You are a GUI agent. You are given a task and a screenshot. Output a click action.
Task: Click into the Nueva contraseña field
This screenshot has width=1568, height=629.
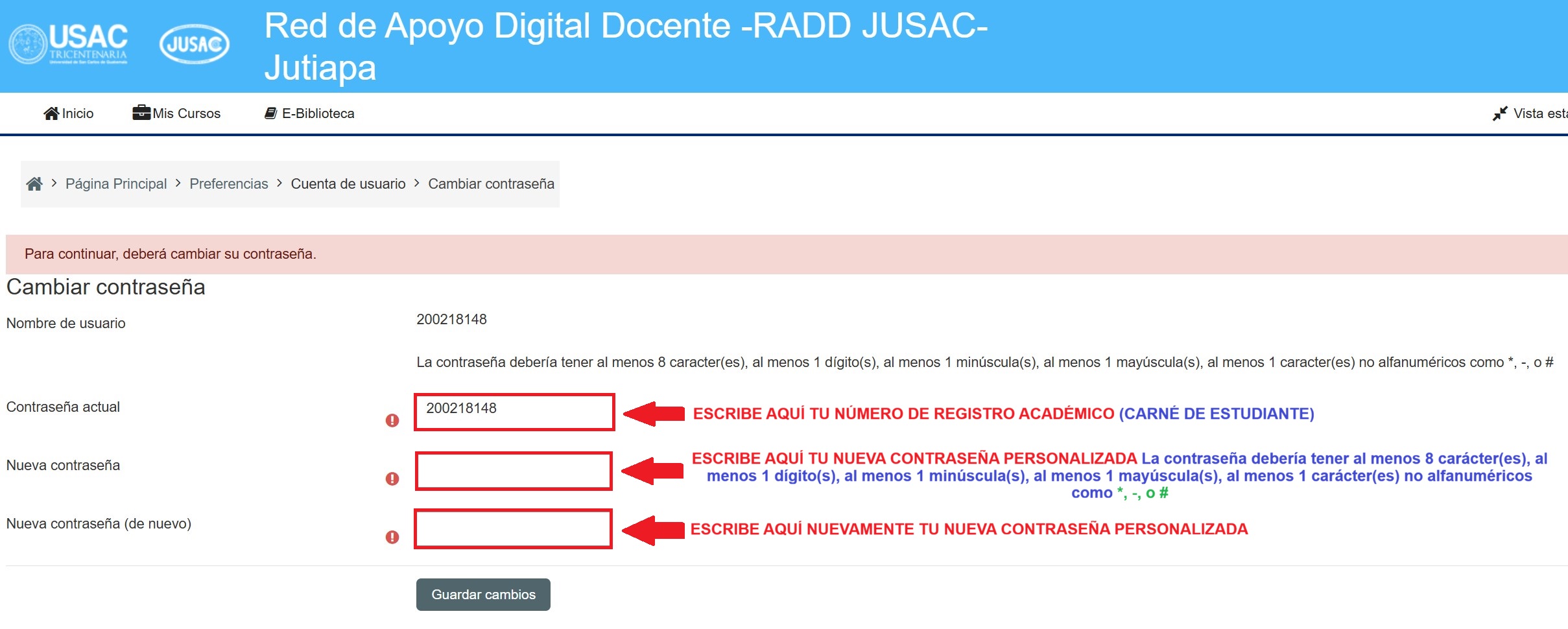[x=514, y=471]
